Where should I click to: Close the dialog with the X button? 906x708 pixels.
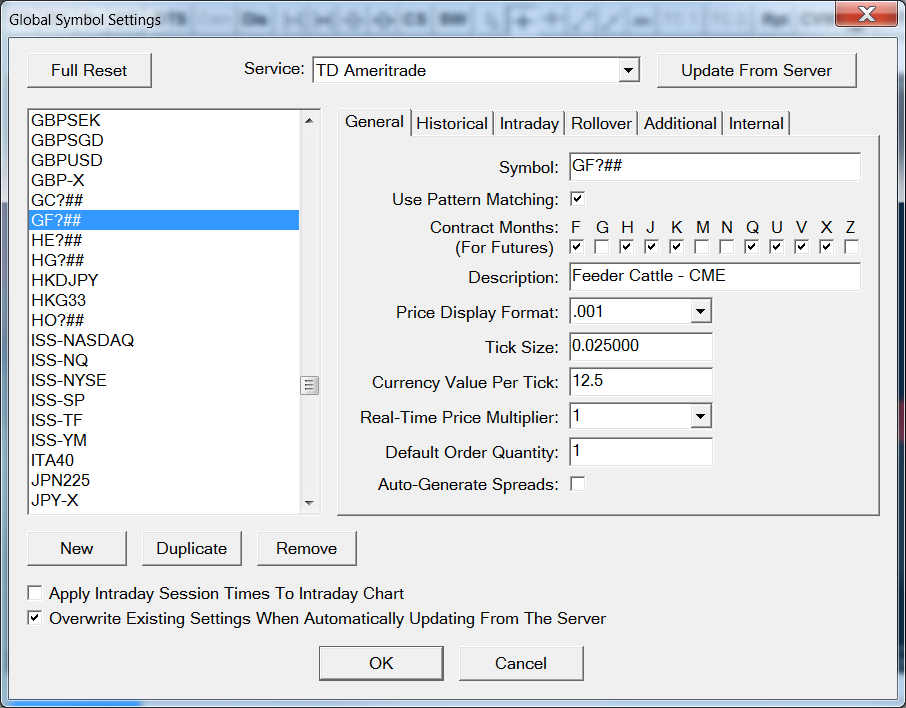[866, 14]
